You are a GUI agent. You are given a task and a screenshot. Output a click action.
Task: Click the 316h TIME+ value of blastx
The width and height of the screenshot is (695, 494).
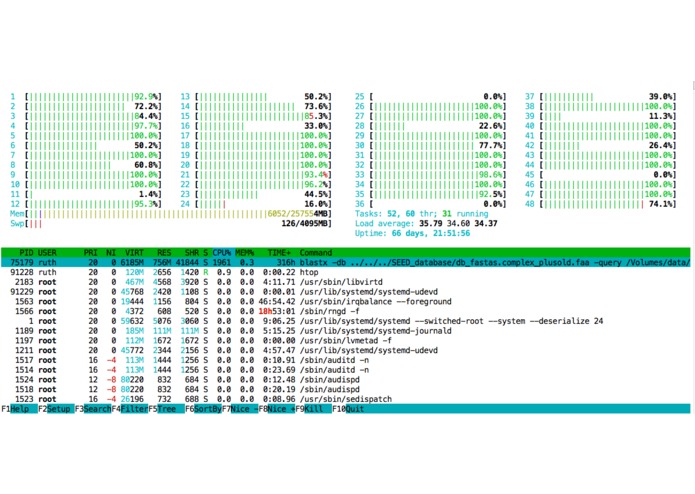click(x=286, y=262)
